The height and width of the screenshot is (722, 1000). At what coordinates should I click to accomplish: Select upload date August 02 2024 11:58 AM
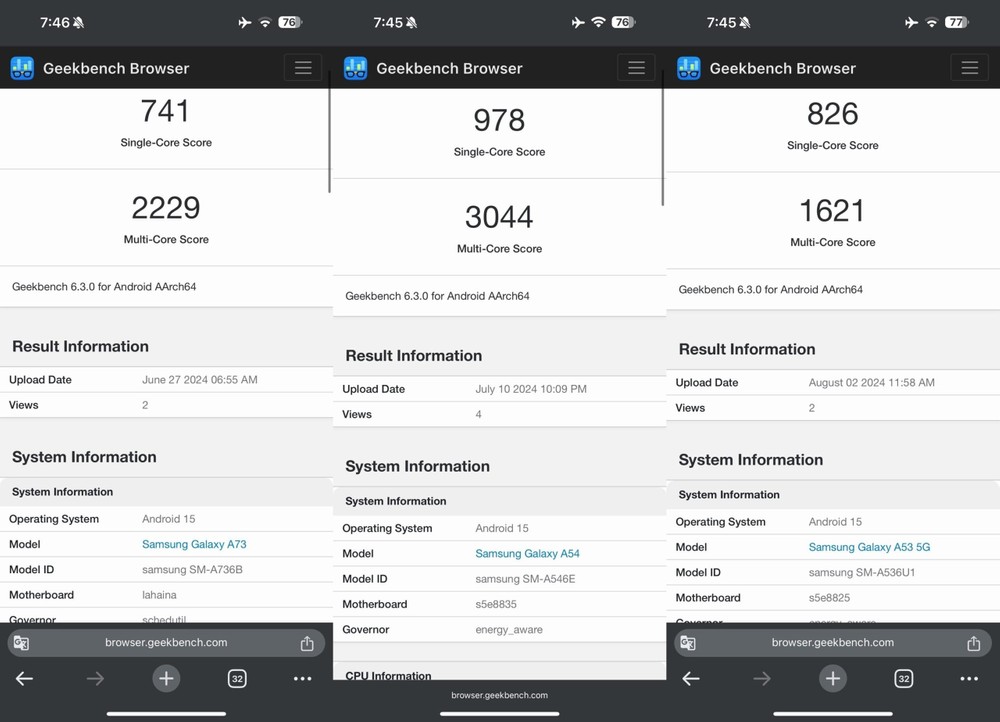pyautogui.click(x=871, y=383)
